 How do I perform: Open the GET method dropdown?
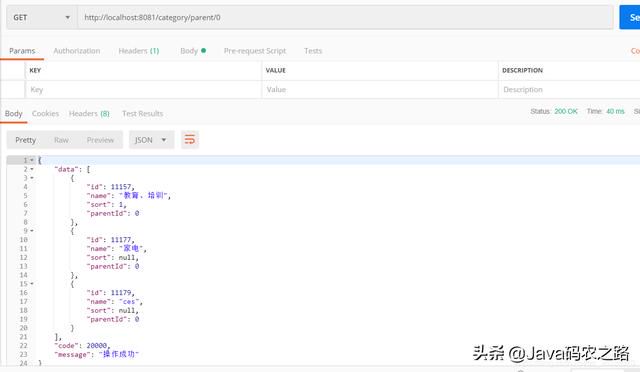point(42,18)
